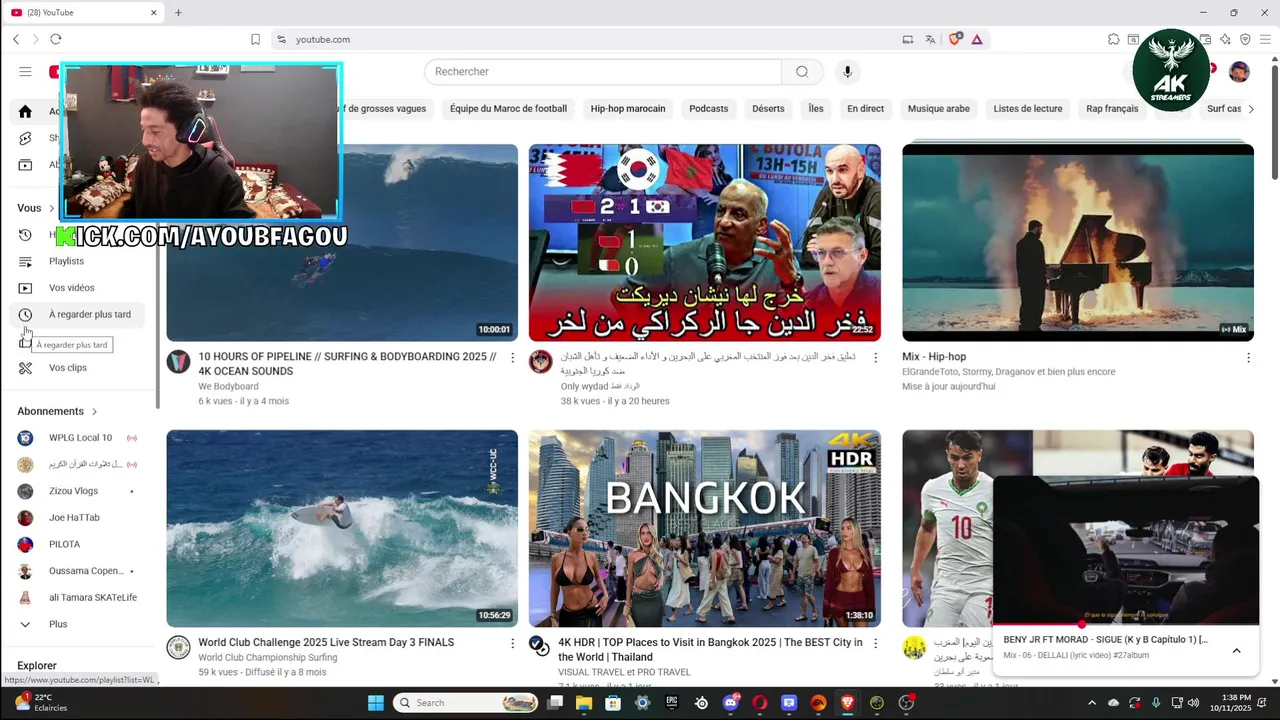
Task: Show more category chips with right arrow
Action: click(x=1250, y=109)
